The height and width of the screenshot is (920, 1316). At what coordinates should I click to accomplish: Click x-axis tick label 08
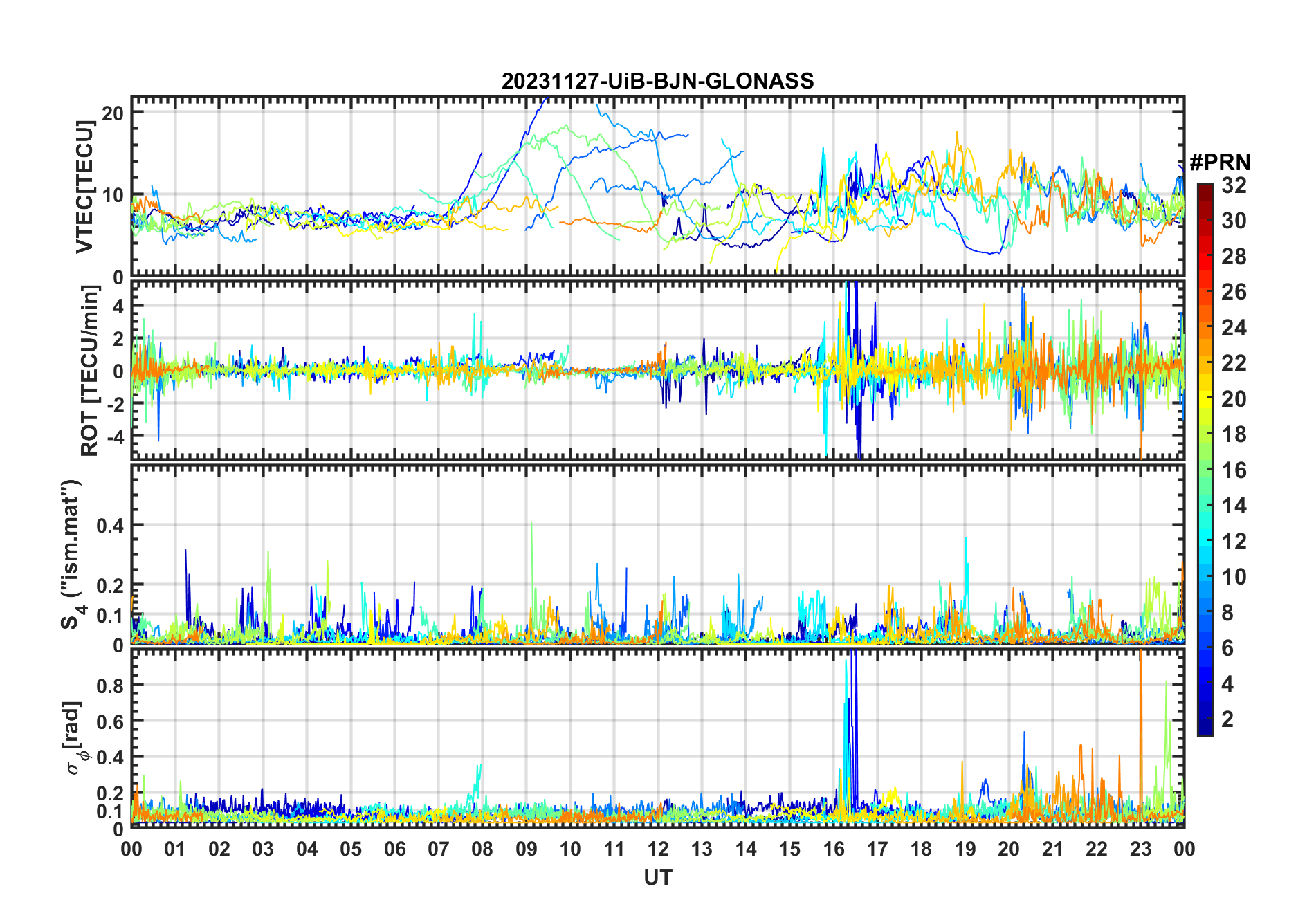coord(482,849)
